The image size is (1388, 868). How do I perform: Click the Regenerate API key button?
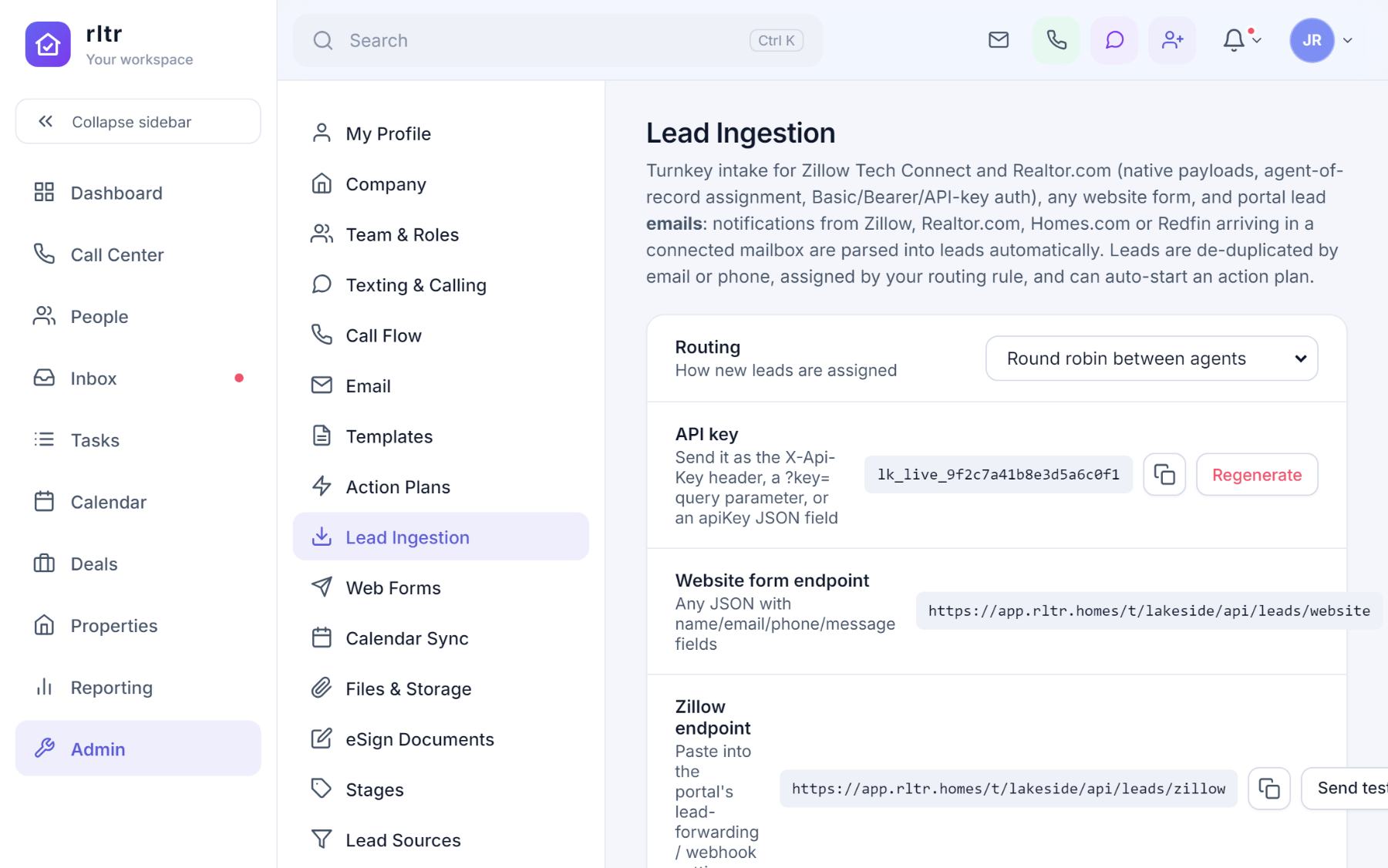point(1257,475)
